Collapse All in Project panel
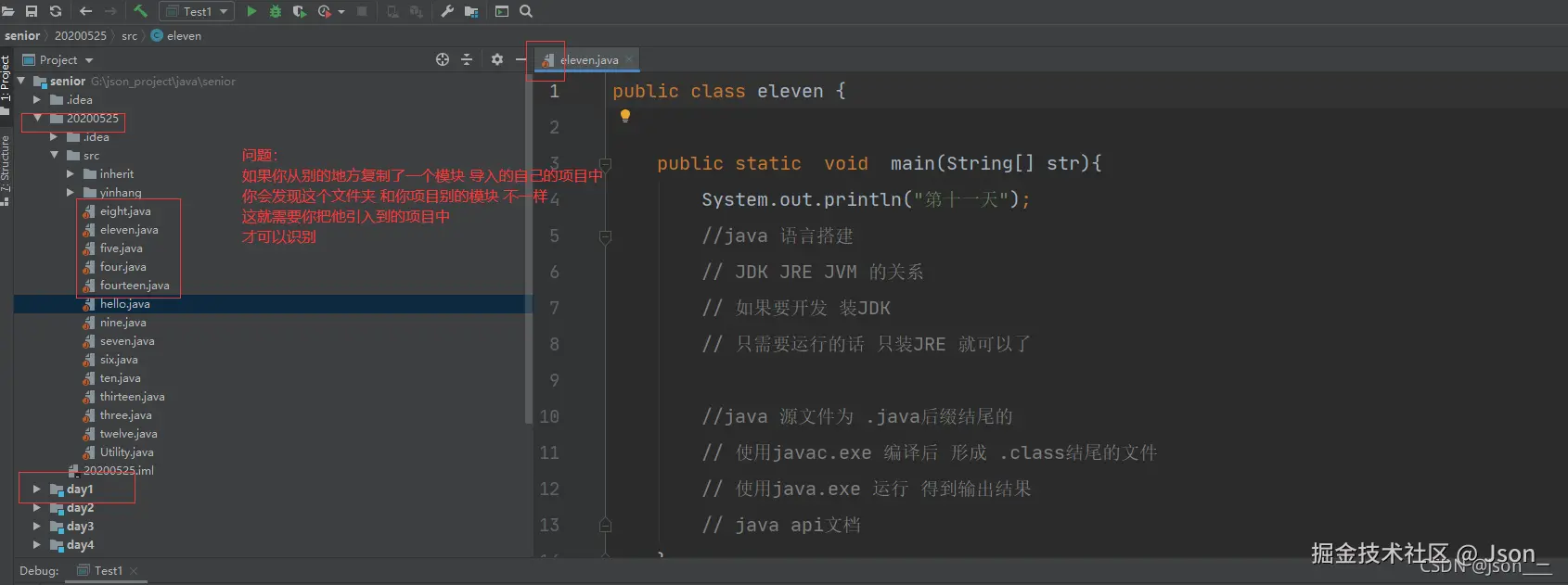The image size is (1568, 585). (467, 59)
